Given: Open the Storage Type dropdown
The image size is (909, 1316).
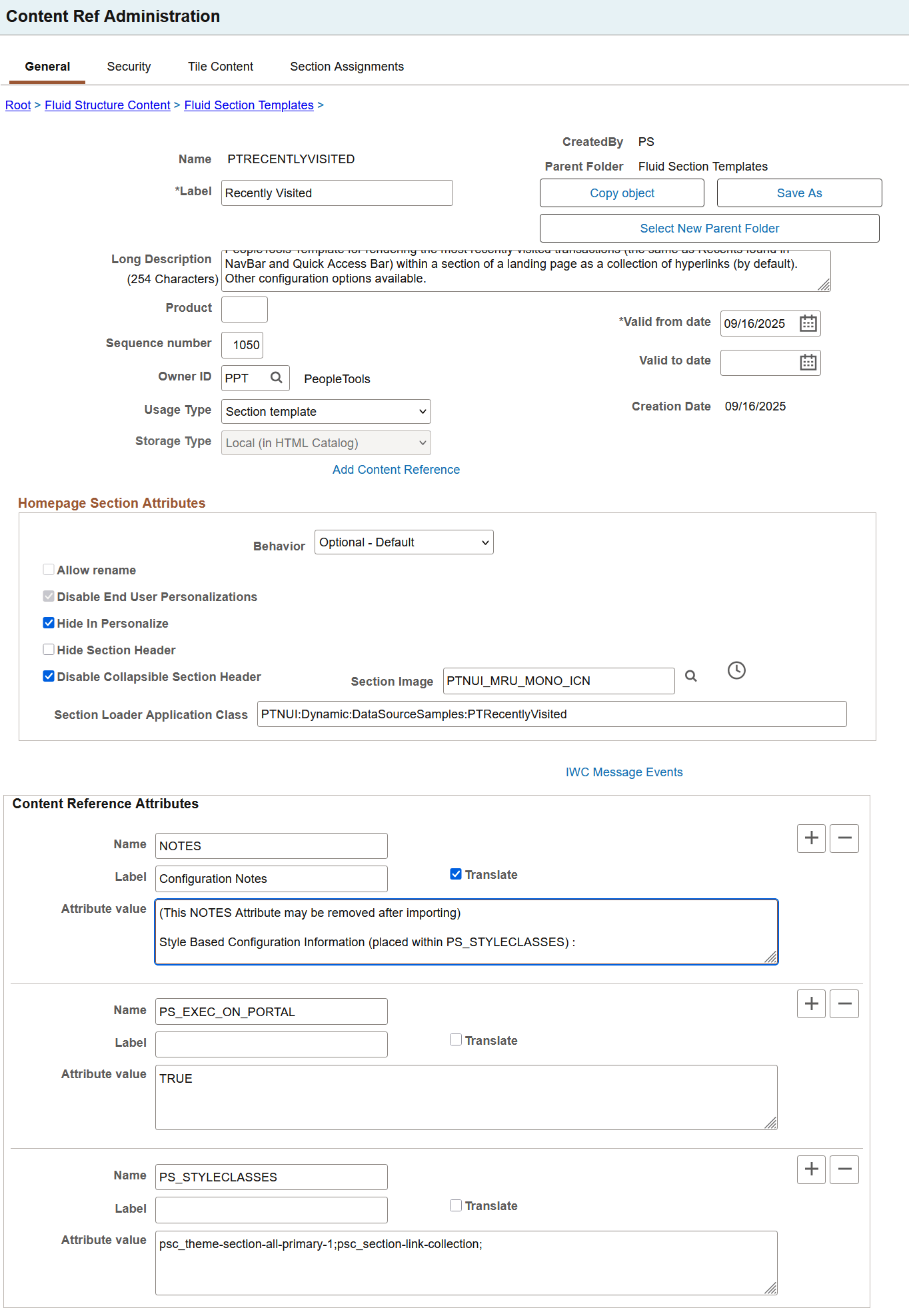Looking at the screenshot, I should coord(326,442).
